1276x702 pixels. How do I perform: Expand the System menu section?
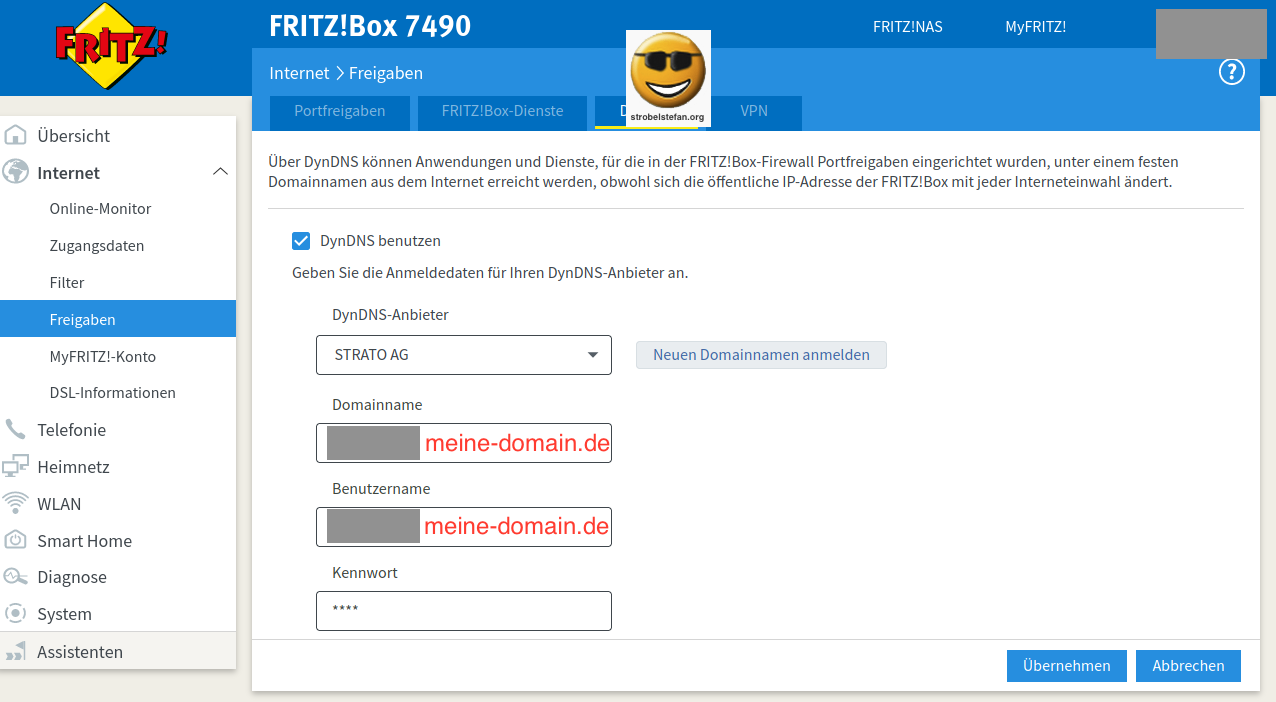click(x=64, y=614)
